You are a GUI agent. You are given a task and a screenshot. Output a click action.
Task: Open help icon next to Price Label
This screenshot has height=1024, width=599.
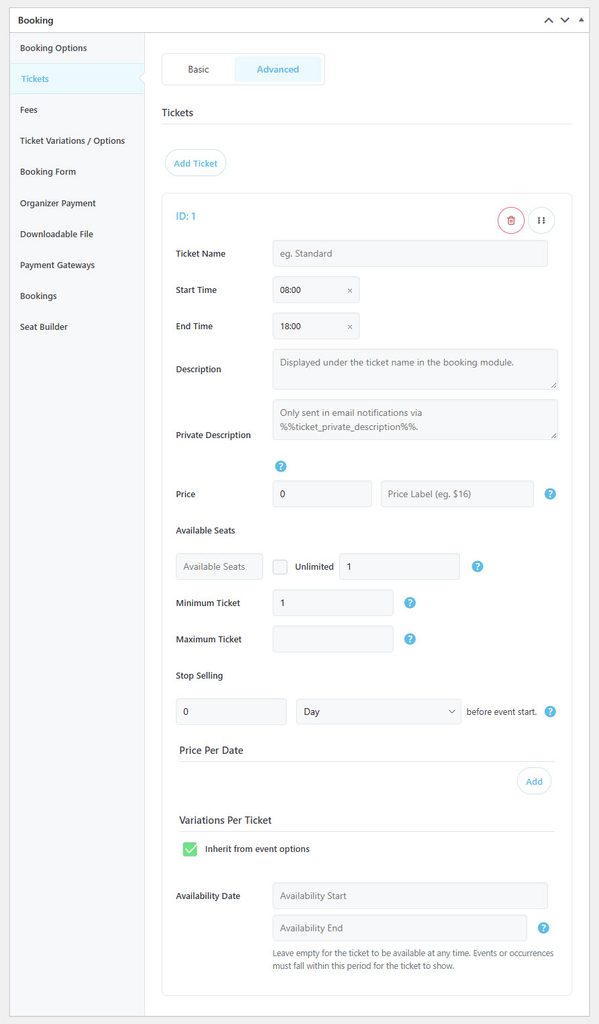point(550,494)
